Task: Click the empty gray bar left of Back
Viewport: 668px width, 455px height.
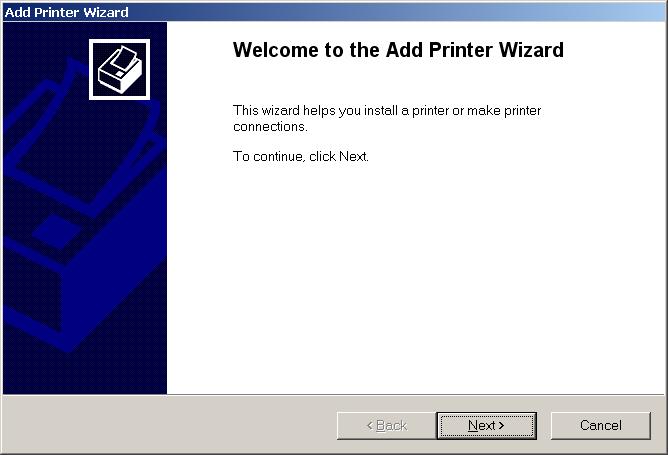Action: pos(170,425)
